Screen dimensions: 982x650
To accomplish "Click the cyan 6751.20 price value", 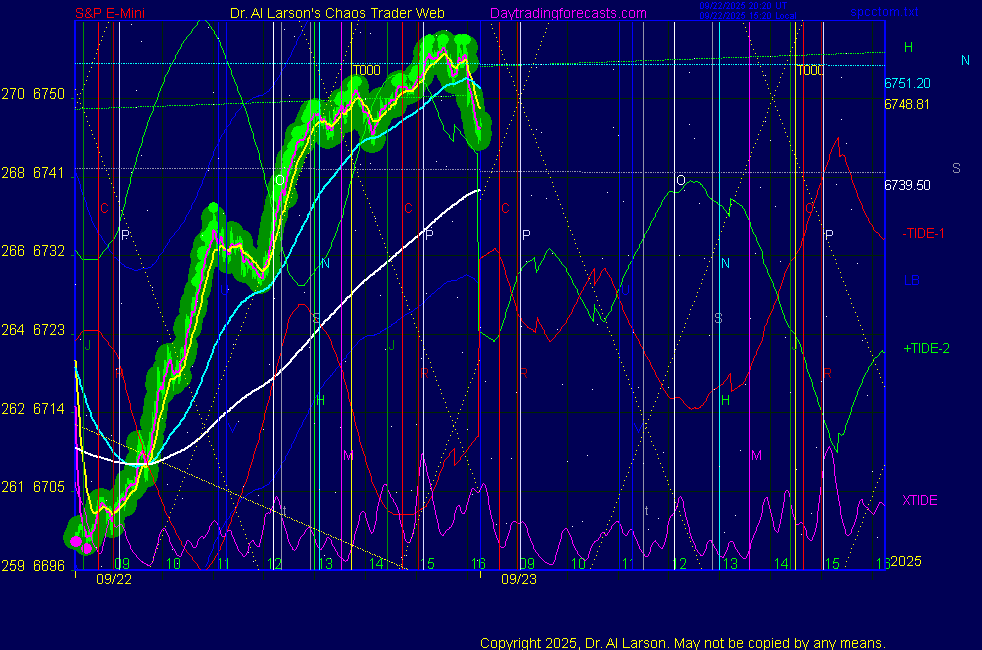I will tap(907, 84).
